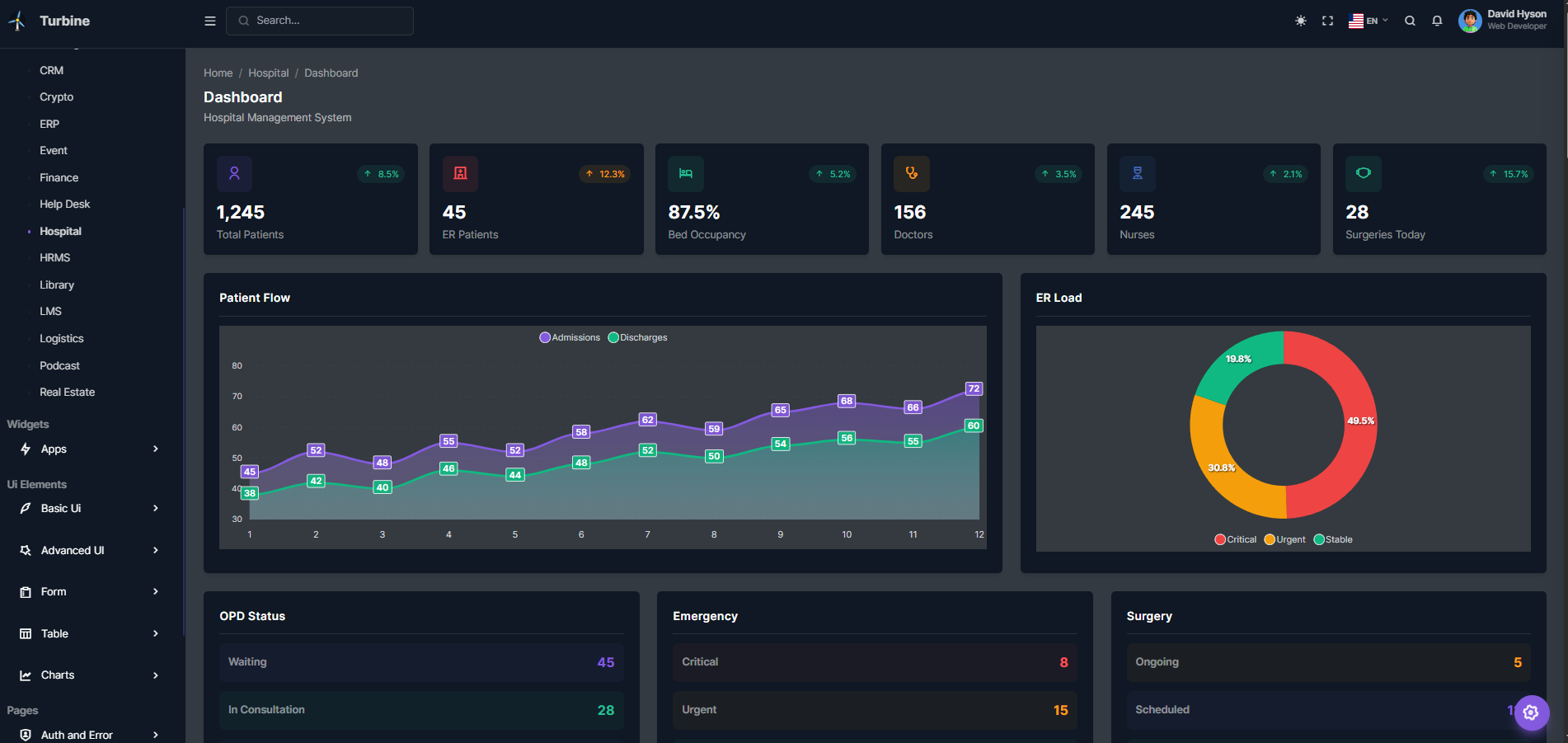Open the EN language dropdown

1368,21
